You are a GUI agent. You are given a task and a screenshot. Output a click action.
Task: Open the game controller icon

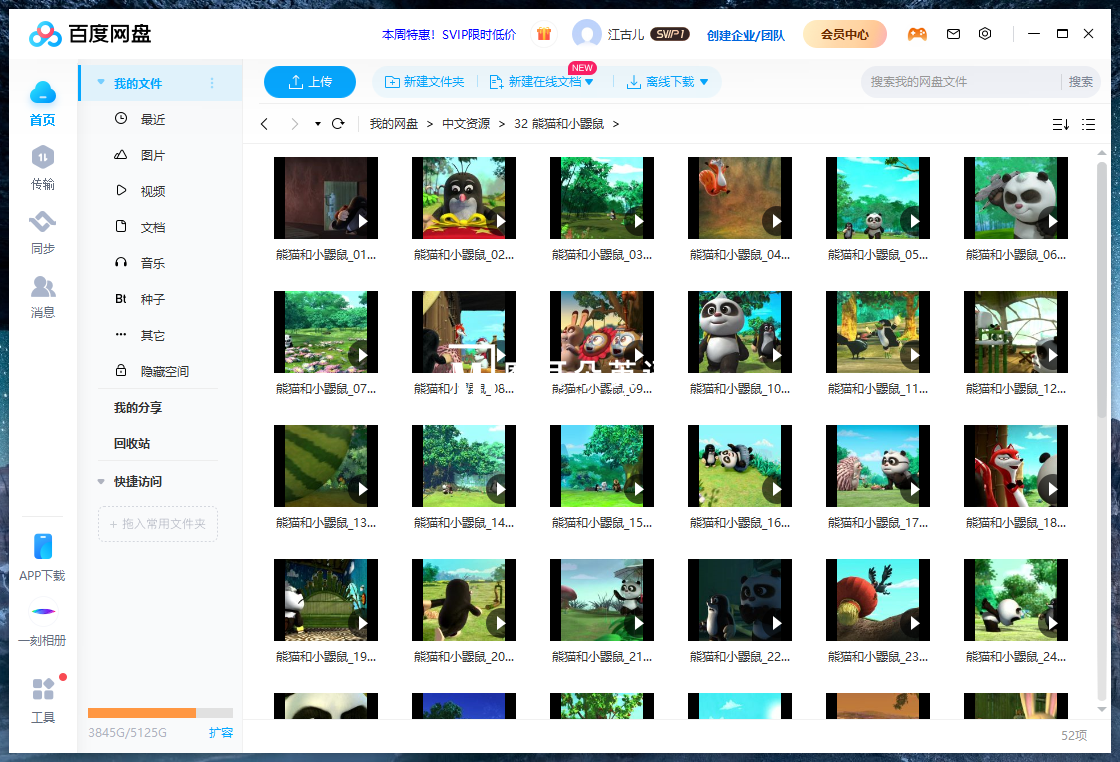916,34
